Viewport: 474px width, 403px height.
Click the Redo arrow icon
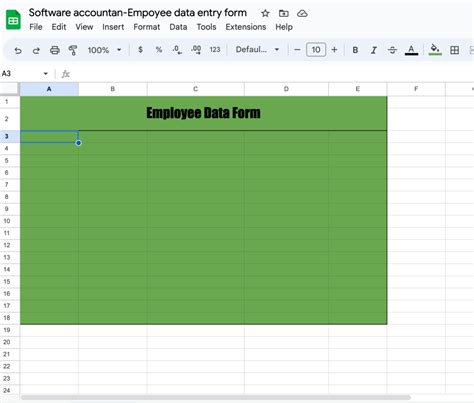pos(36,50)
